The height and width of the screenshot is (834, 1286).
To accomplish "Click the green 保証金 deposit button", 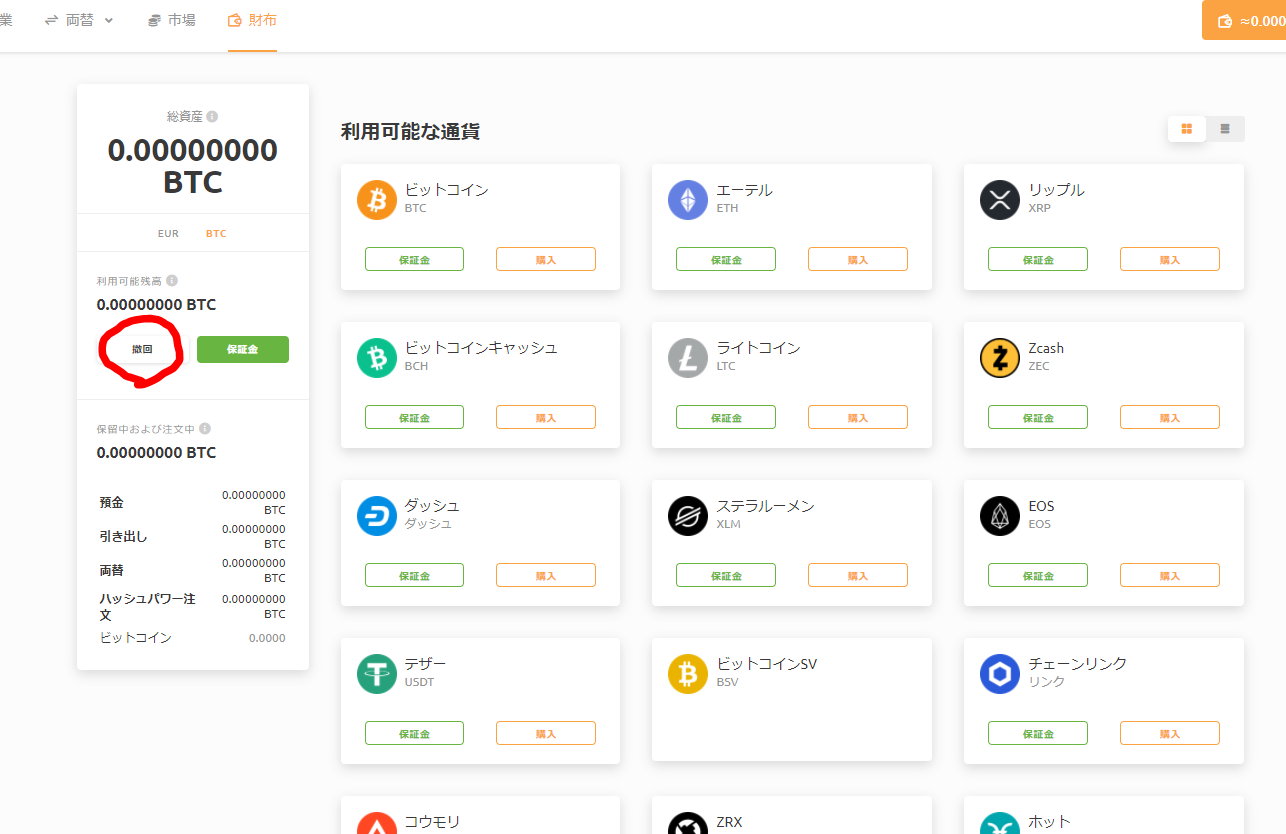I will [242, 349].
